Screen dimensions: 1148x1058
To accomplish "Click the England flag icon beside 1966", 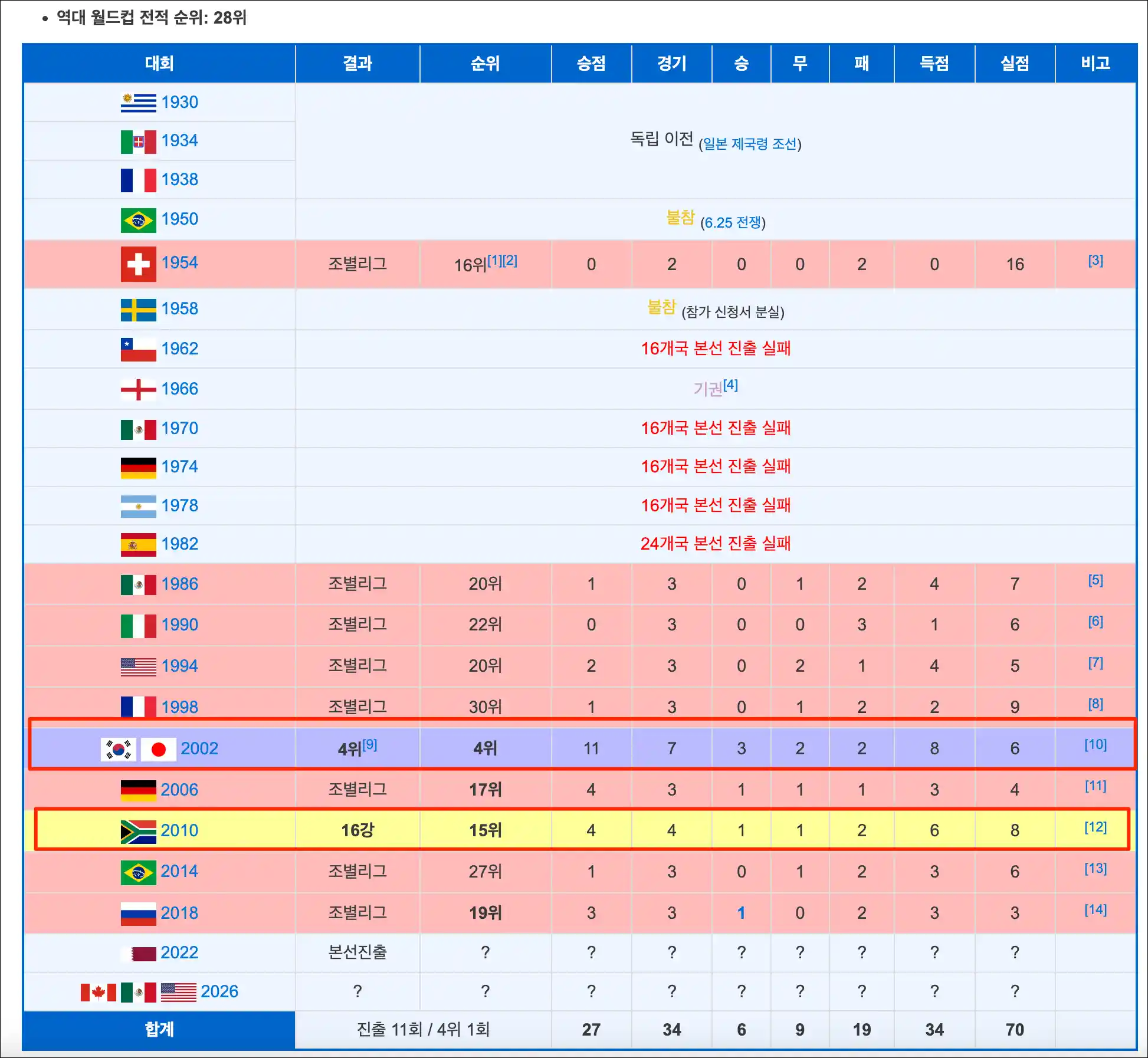I will (x=138, y=389).
